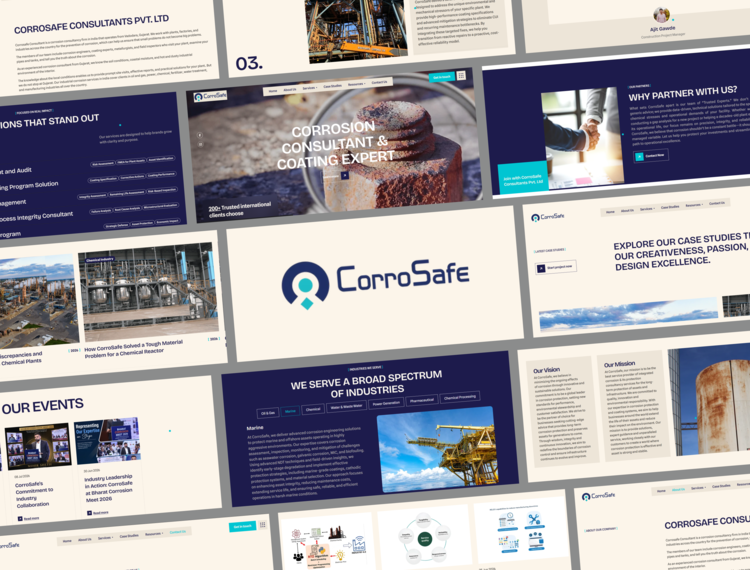Screen dimensions: 750x570
Task: Click the Process Integrity Consultant service row
Action: [x=36, y=216]
